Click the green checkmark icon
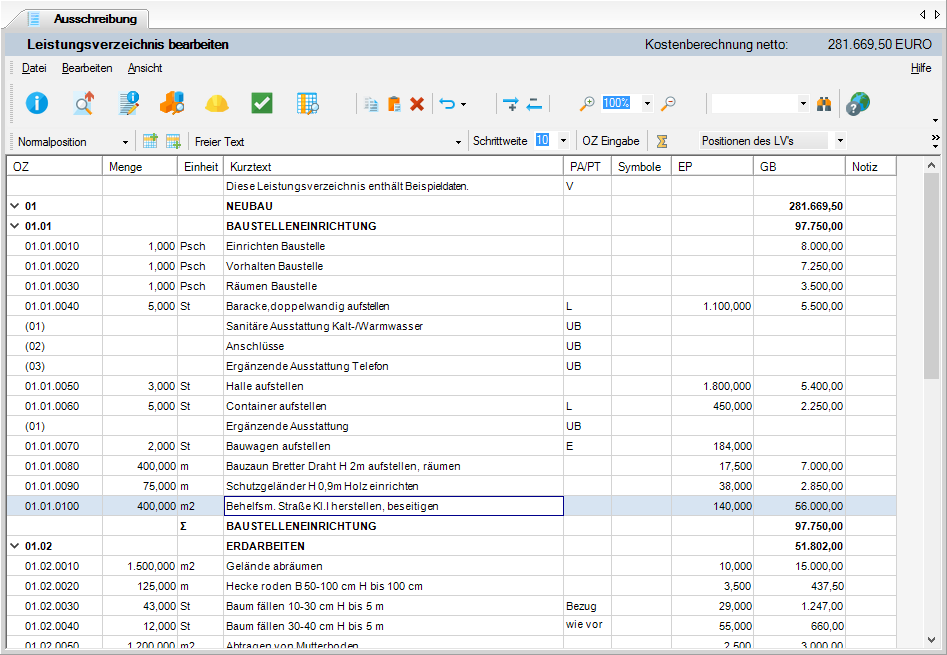This screenshot has height=655, width=947. click(262, 103)
